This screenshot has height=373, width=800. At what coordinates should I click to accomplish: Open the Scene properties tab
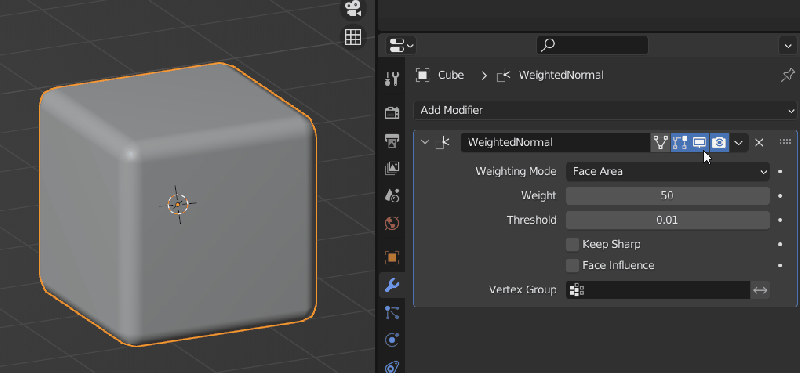[392, 195]
